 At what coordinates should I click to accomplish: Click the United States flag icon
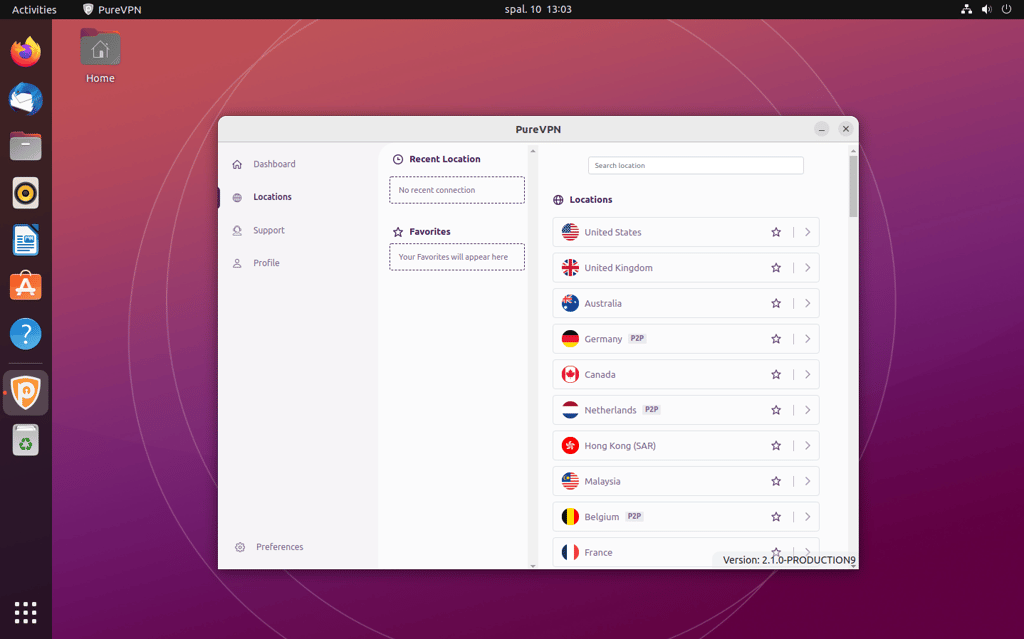click(x=570, y=232)
